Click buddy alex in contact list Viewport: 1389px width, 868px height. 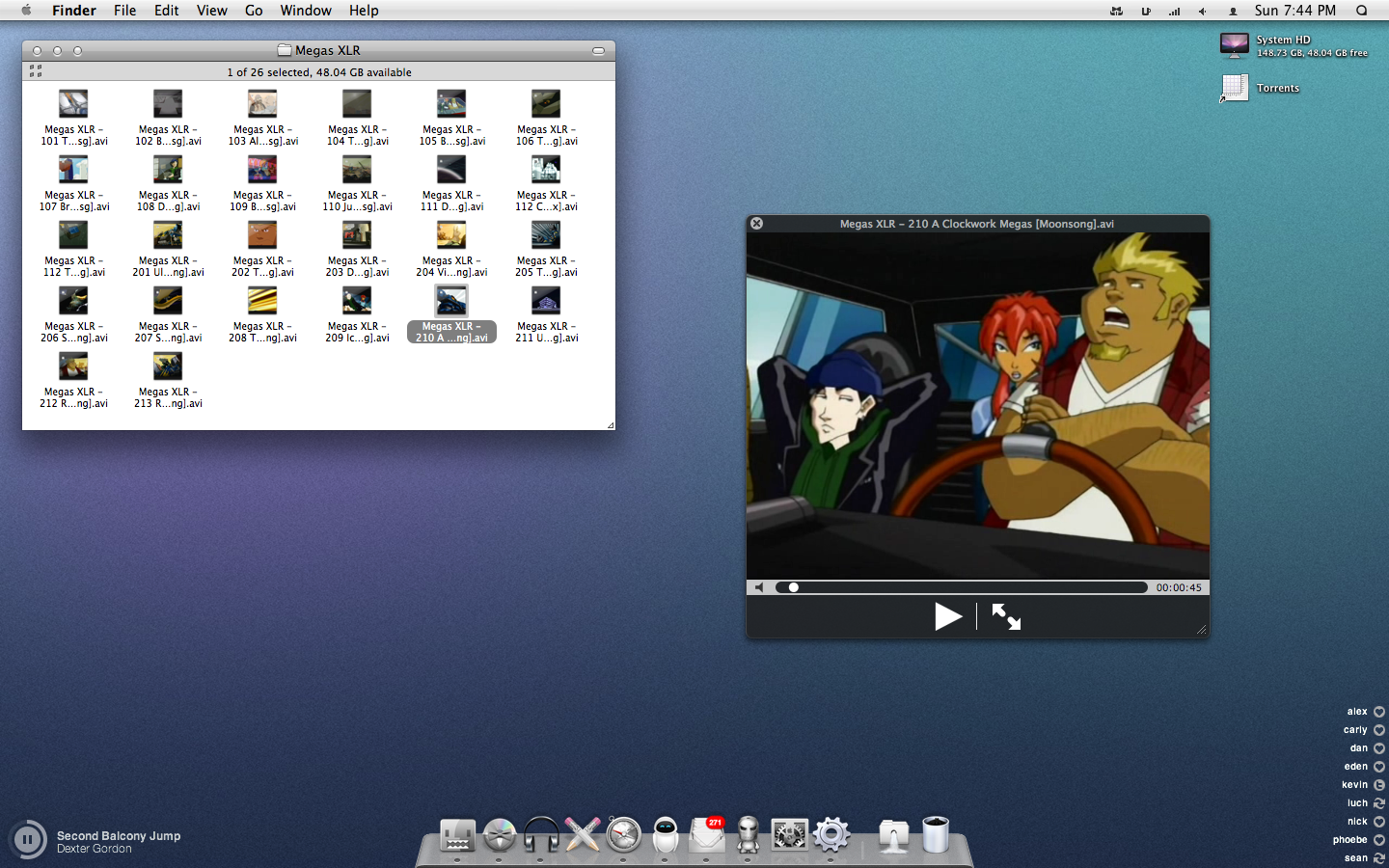[1366, 712]
